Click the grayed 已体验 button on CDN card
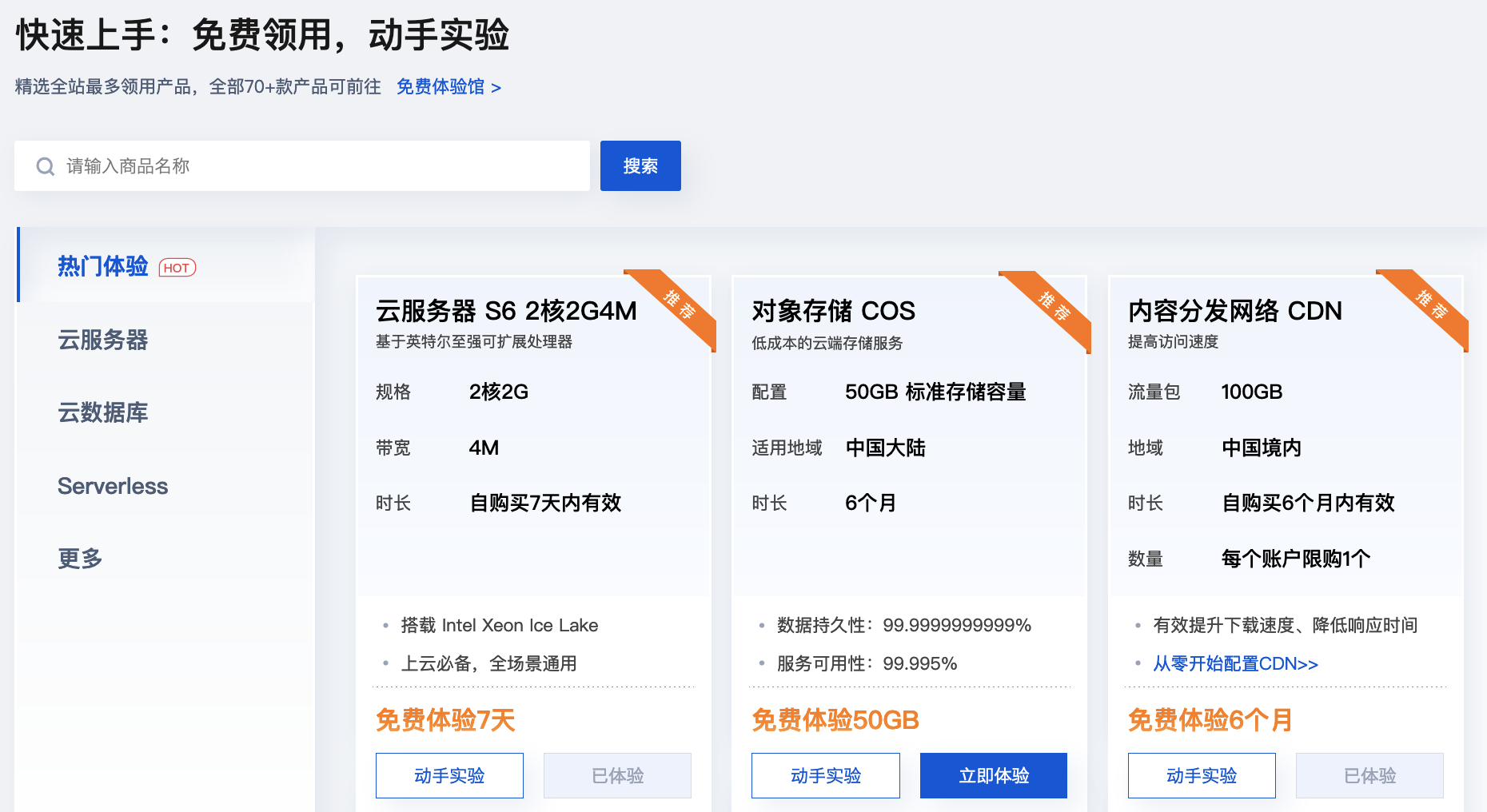 [1369, 774]
